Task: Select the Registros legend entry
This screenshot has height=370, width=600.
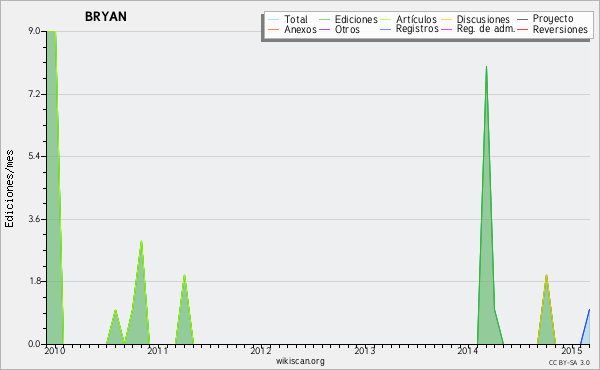Action: click(409, 29)
